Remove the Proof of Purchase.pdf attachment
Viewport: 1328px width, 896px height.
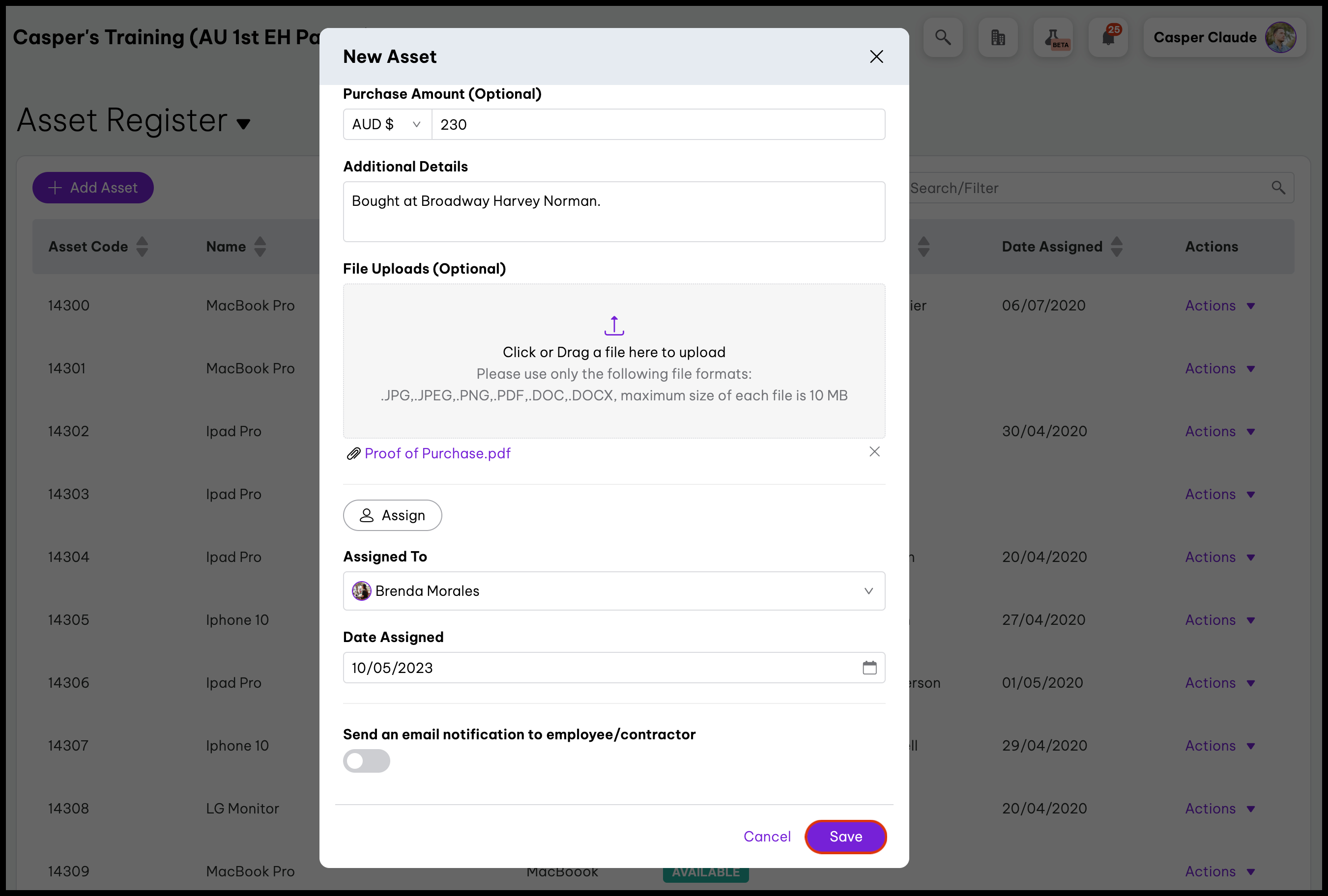pos(874,452)
